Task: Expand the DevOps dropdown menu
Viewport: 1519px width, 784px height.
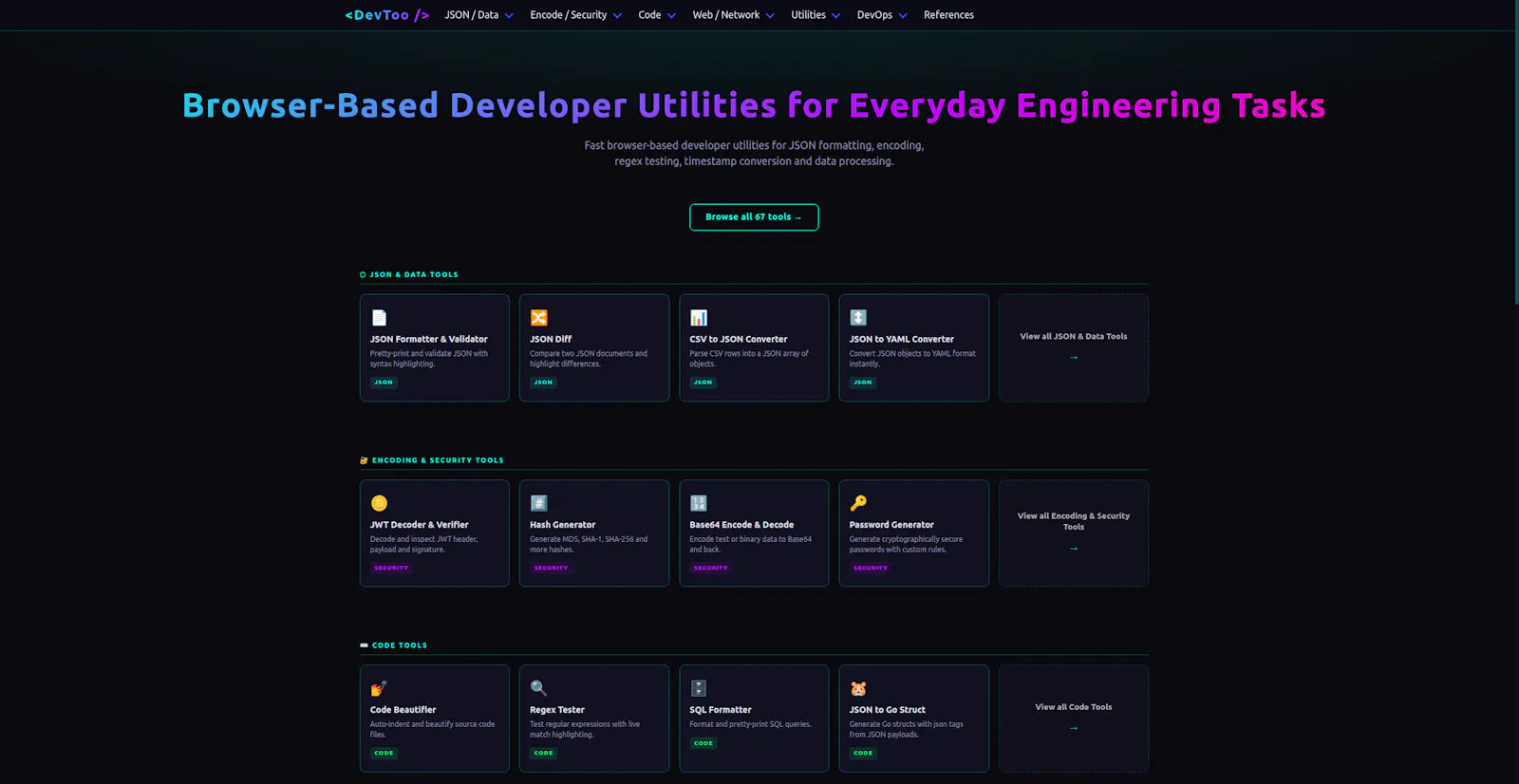Action: pos(882,15)
